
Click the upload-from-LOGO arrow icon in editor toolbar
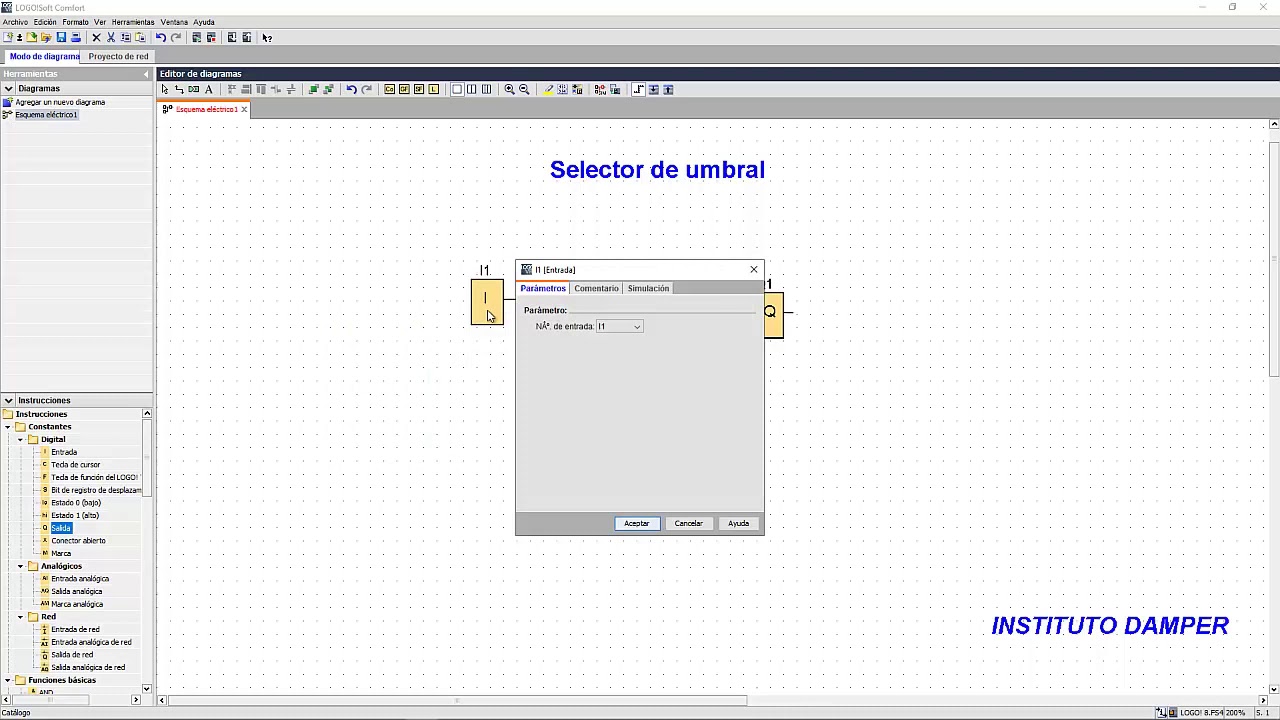point(668,89)
